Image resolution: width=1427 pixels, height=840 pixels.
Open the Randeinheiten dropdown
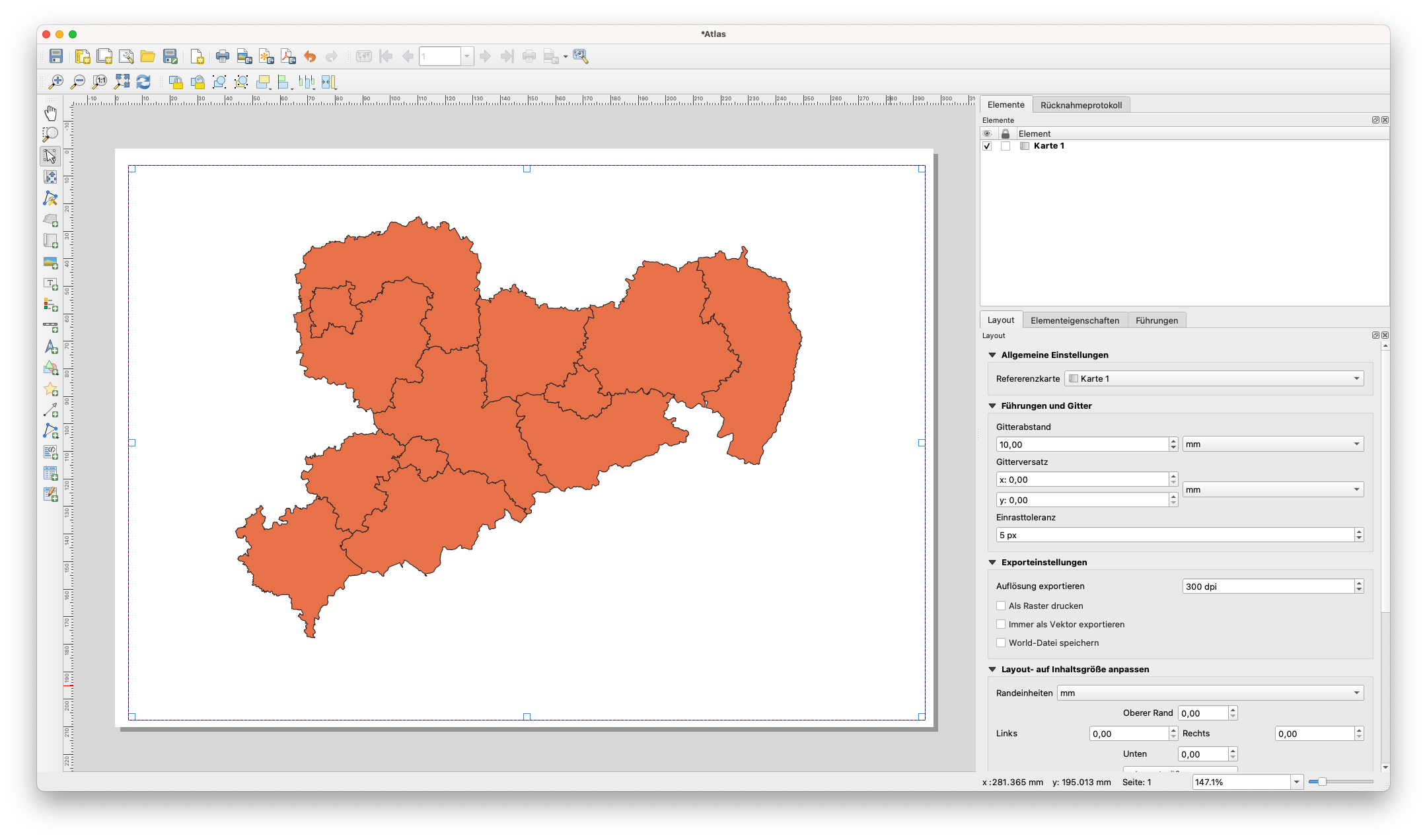[x=1210, y=693]
